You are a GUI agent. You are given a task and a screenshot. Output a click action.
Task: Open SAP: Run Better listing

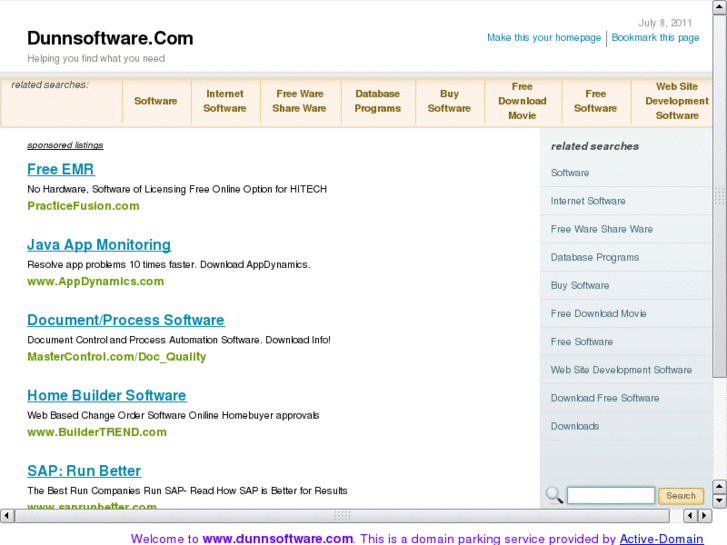tap(84, 471)
